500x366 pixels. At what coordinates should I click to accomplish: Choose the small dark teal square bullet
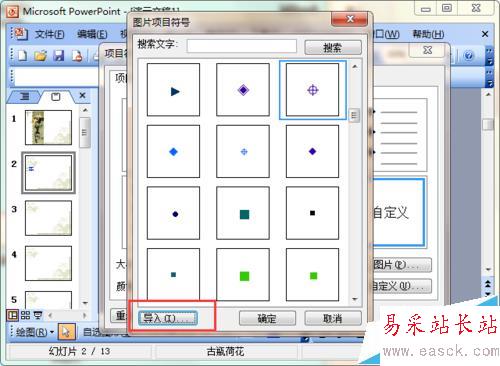(173, 274)
